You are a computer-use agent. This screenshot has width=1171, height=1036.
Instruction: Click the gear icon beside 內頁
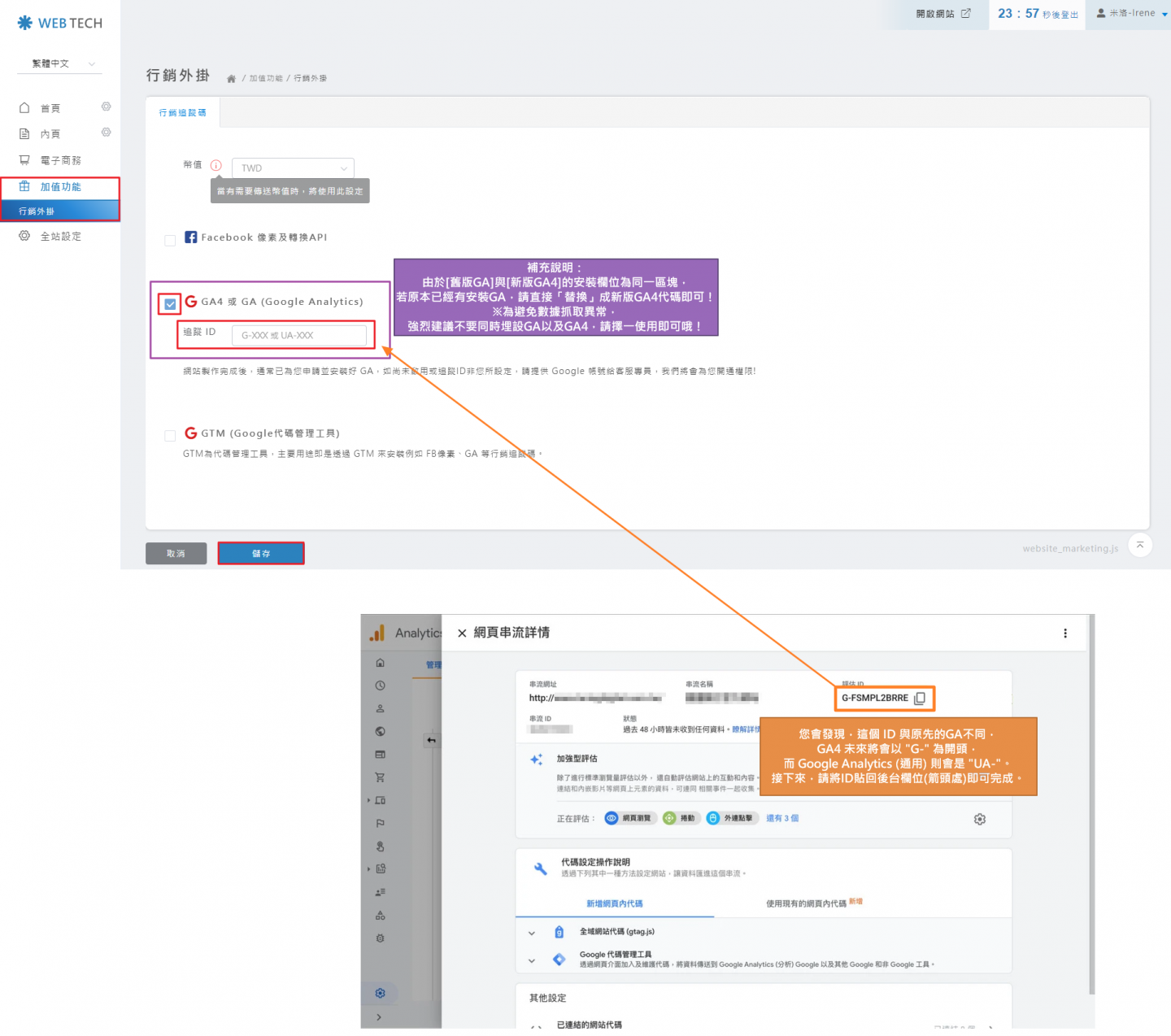point(106,133)
